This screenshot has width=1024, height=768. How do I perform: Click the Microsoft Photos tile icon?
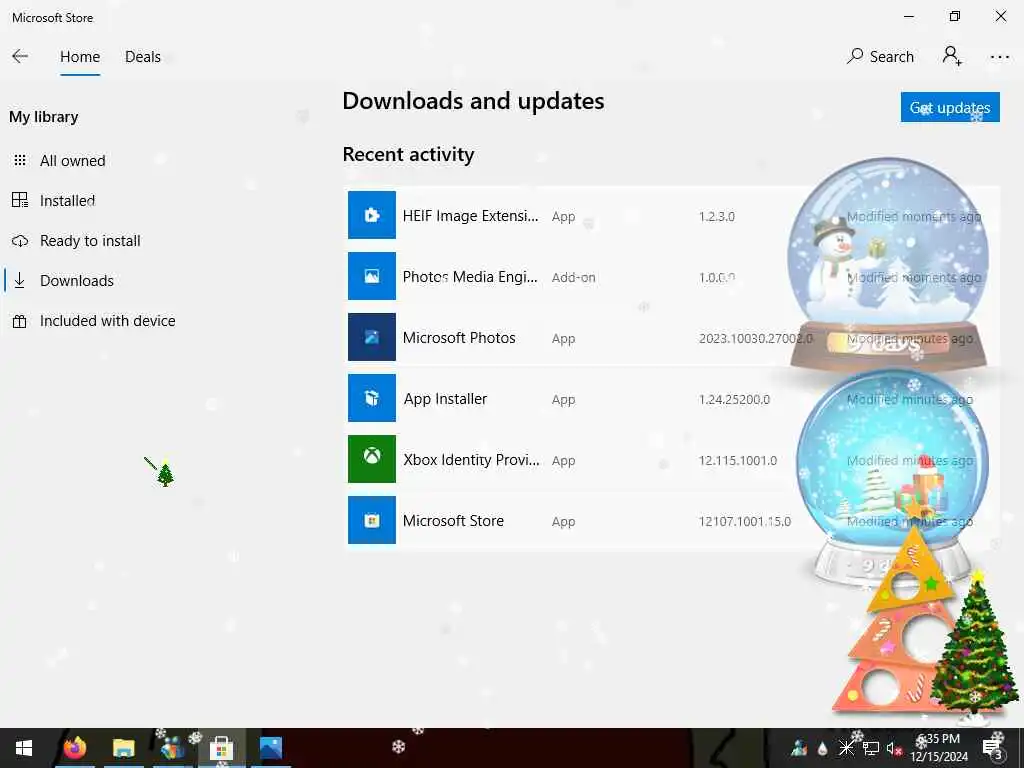point(372,337)
